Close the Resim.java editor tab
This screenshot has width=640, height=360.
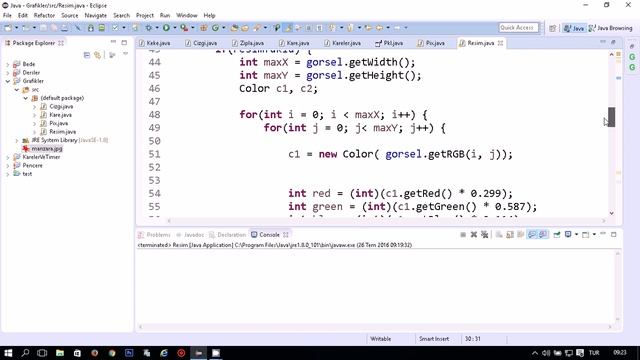[500, 43]
